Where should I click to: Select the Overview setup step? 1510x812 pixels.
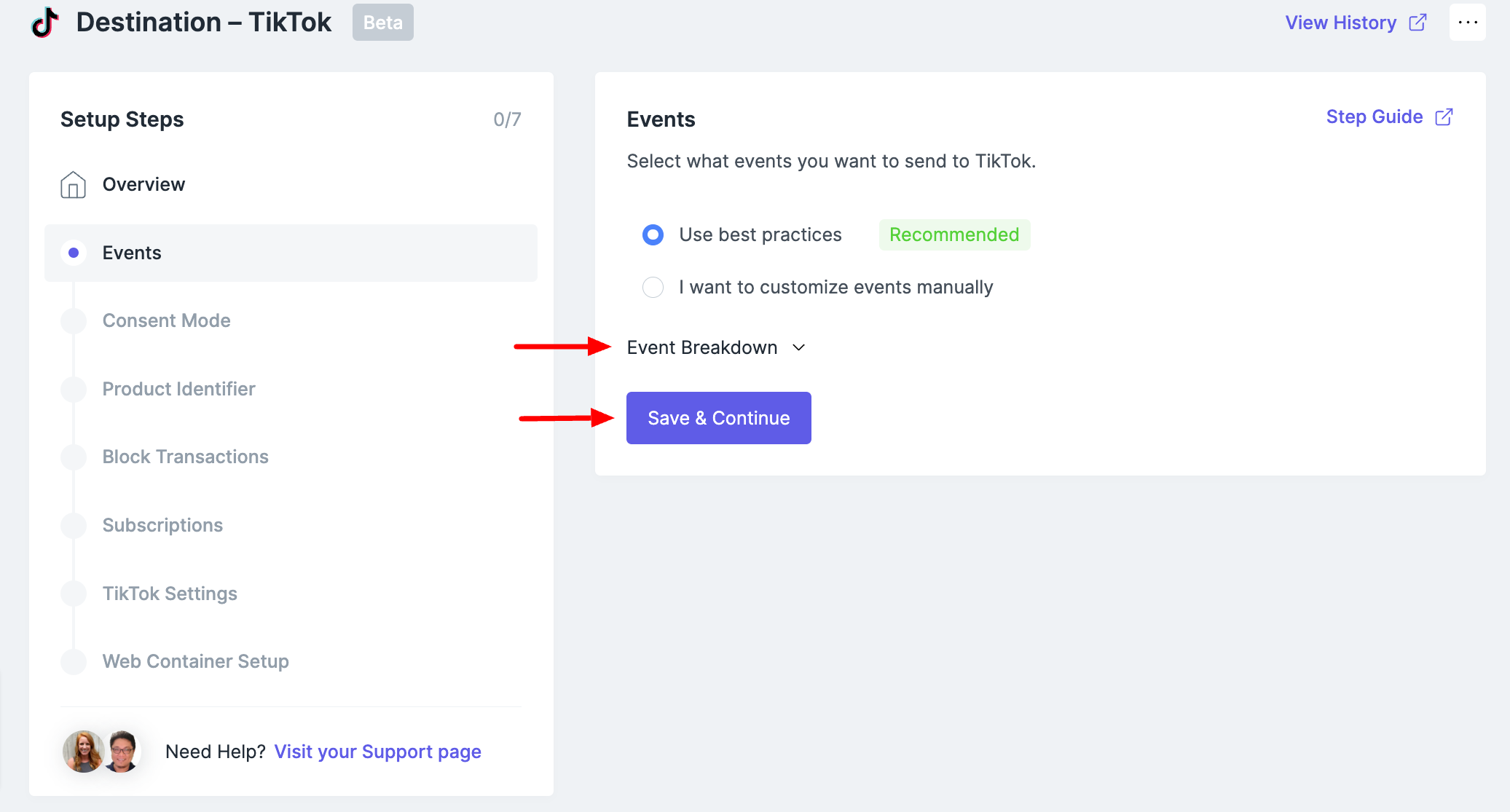click(143, 184)
